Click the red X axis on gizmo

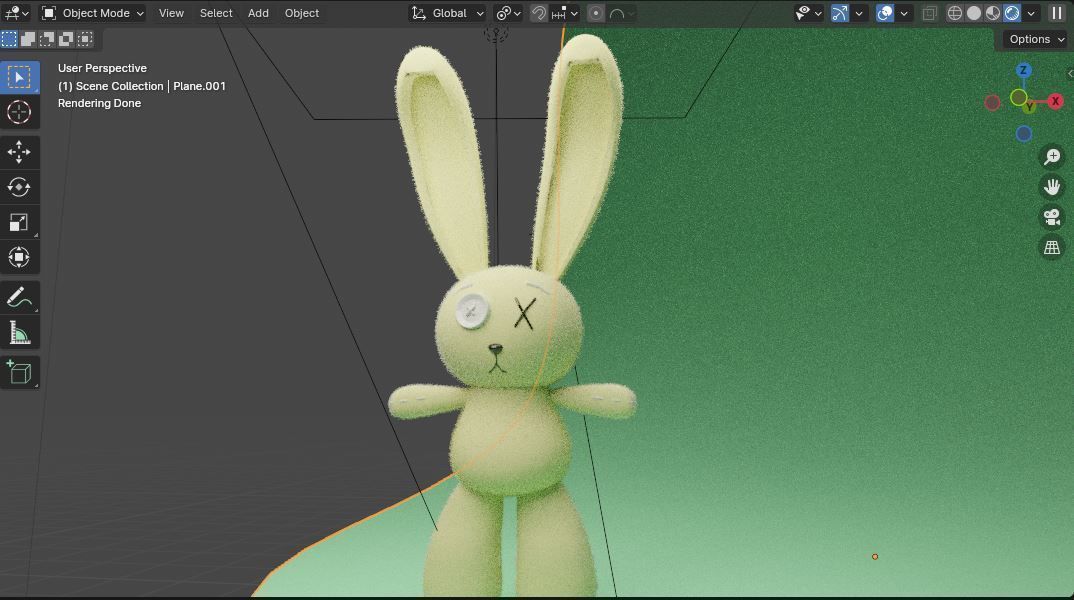tap(1056, 101)
